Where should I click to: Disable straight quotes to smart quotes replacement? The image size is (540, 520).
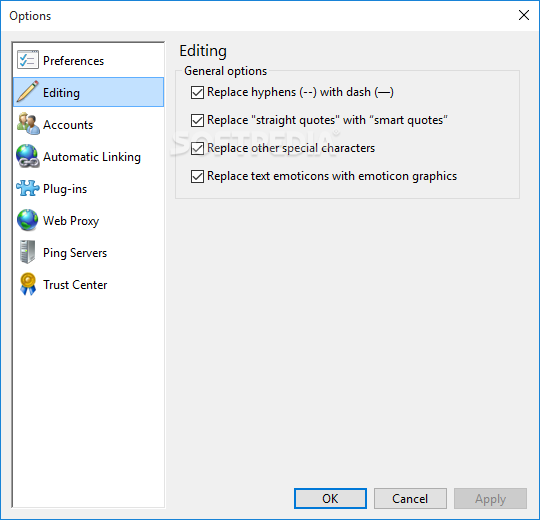pos(197,121)
